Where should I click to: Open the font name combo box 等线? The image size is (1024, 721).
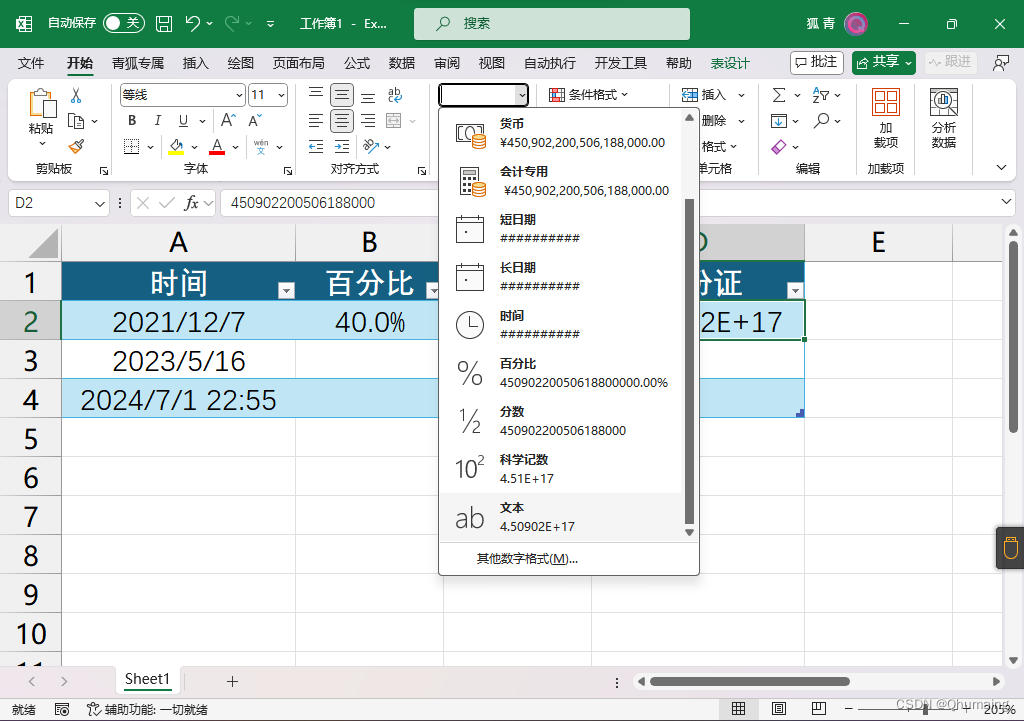183,95
